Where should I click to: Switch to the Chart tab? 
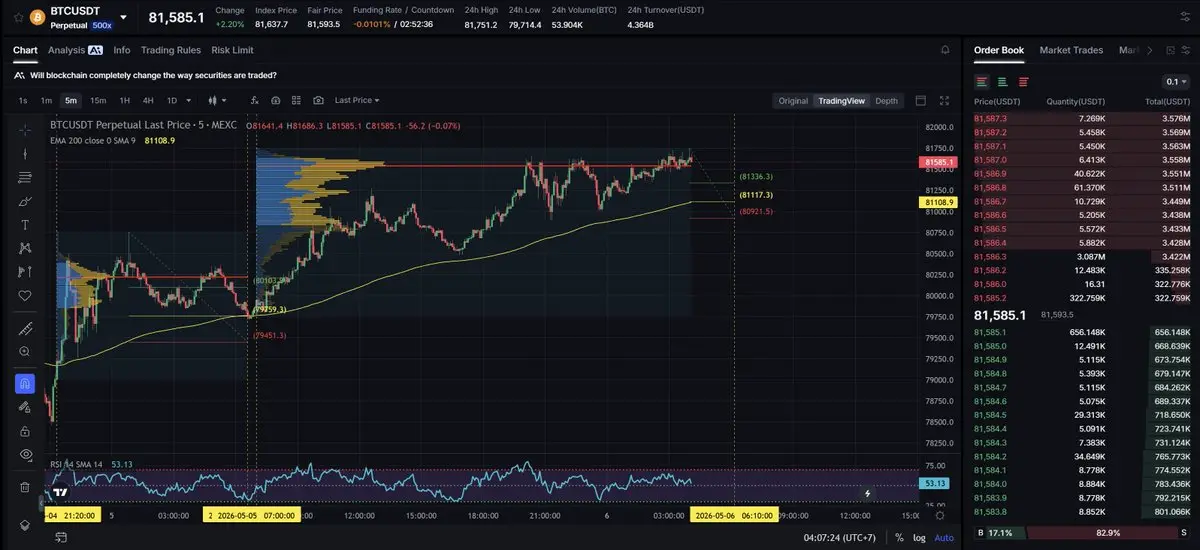(25, 50)
